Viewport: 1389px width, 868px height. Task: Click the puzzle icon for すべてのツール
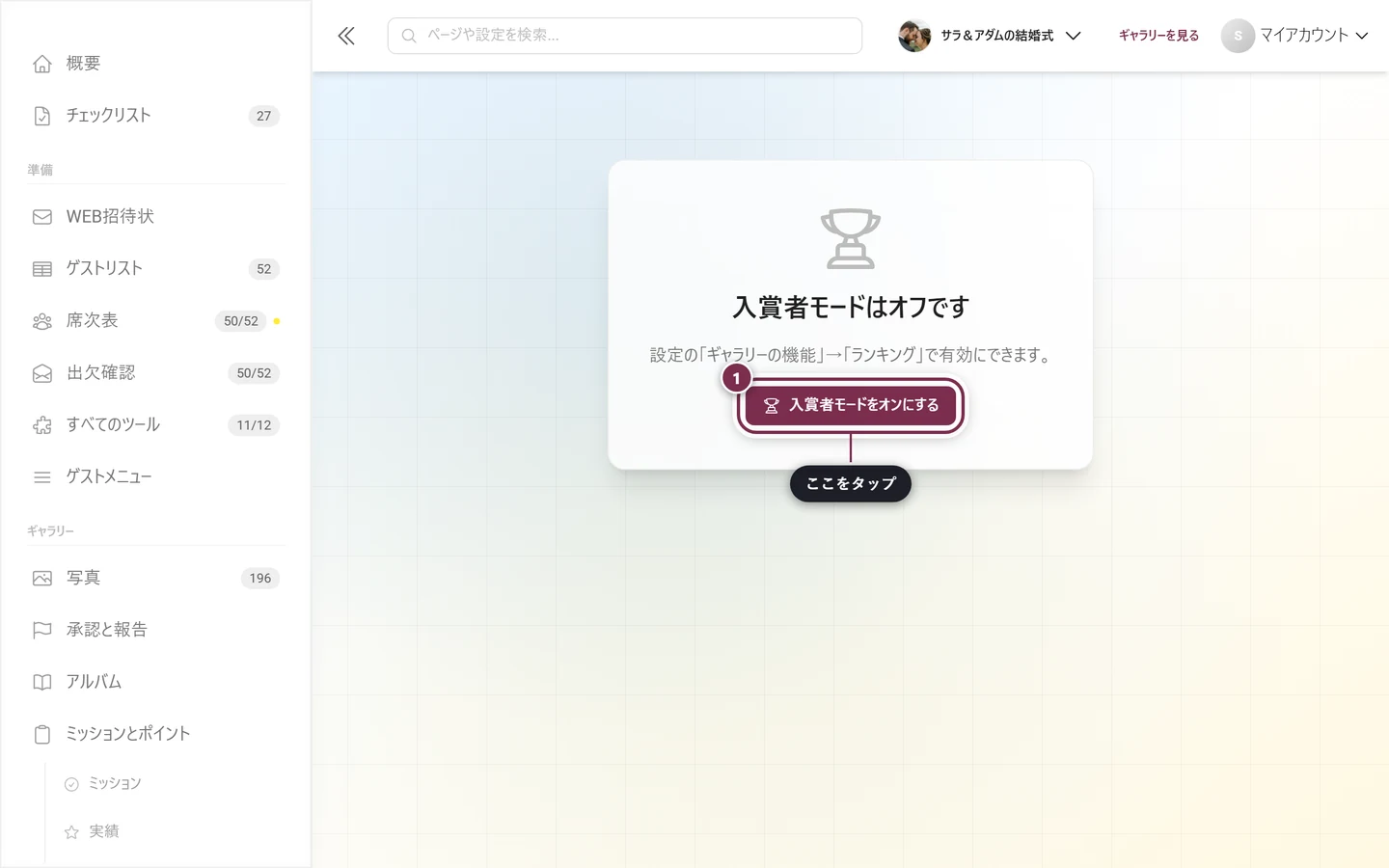click(x=42, y=425)
